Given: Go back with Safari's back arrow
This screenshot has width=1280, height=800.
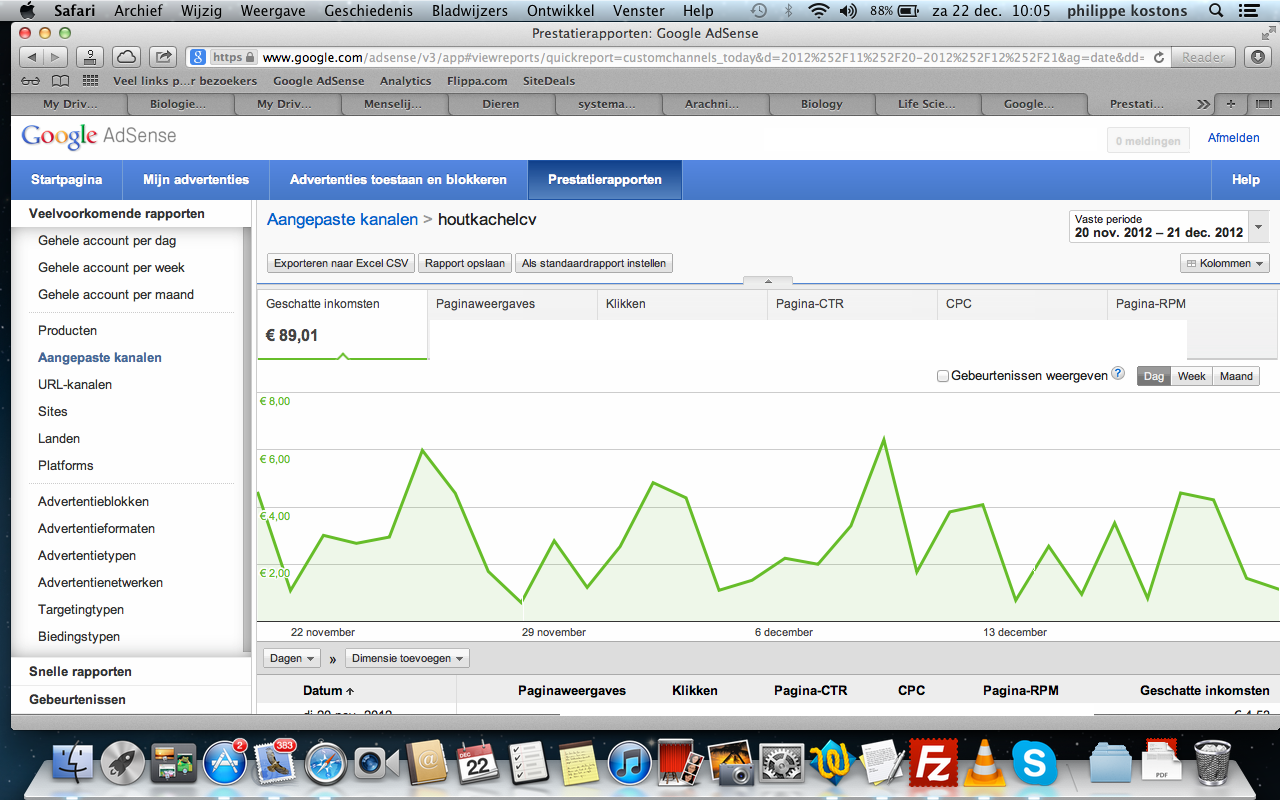Looking at the screenshot, I should pyautogui.click(x=32, y=57).
